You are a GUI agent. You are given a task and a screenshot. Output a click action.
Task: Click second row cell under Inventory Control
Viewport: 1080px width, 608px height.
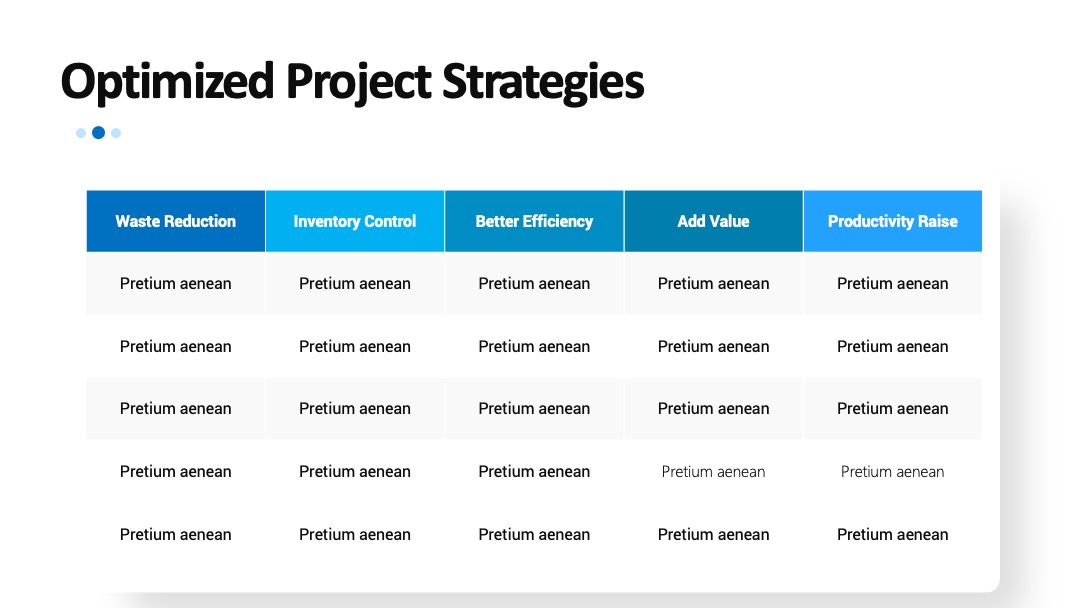click(x=355, y=346)
